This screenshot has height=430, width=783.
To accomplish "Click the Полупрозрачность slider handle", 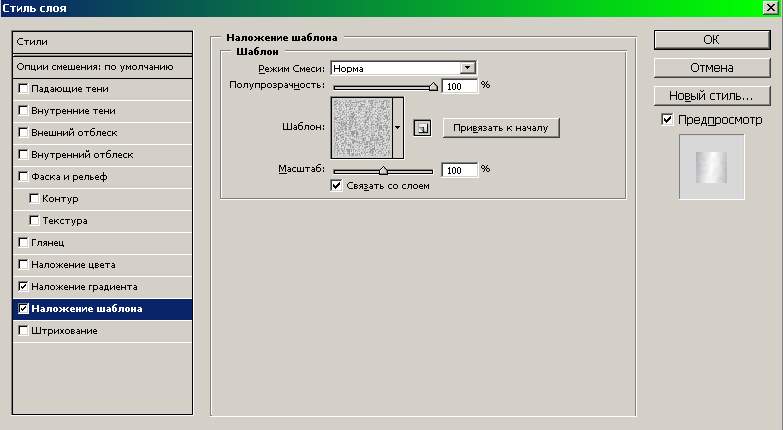I will tap(433, 87).
